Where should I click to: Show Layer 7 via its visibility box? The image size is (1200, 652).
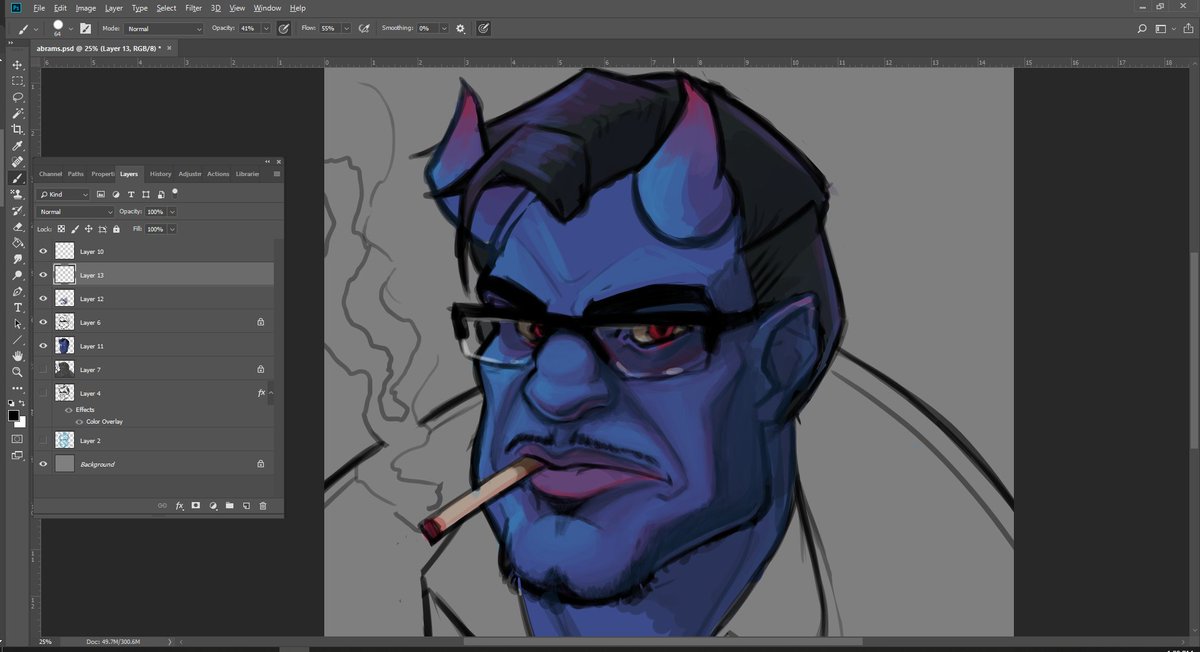pos(43,370)
